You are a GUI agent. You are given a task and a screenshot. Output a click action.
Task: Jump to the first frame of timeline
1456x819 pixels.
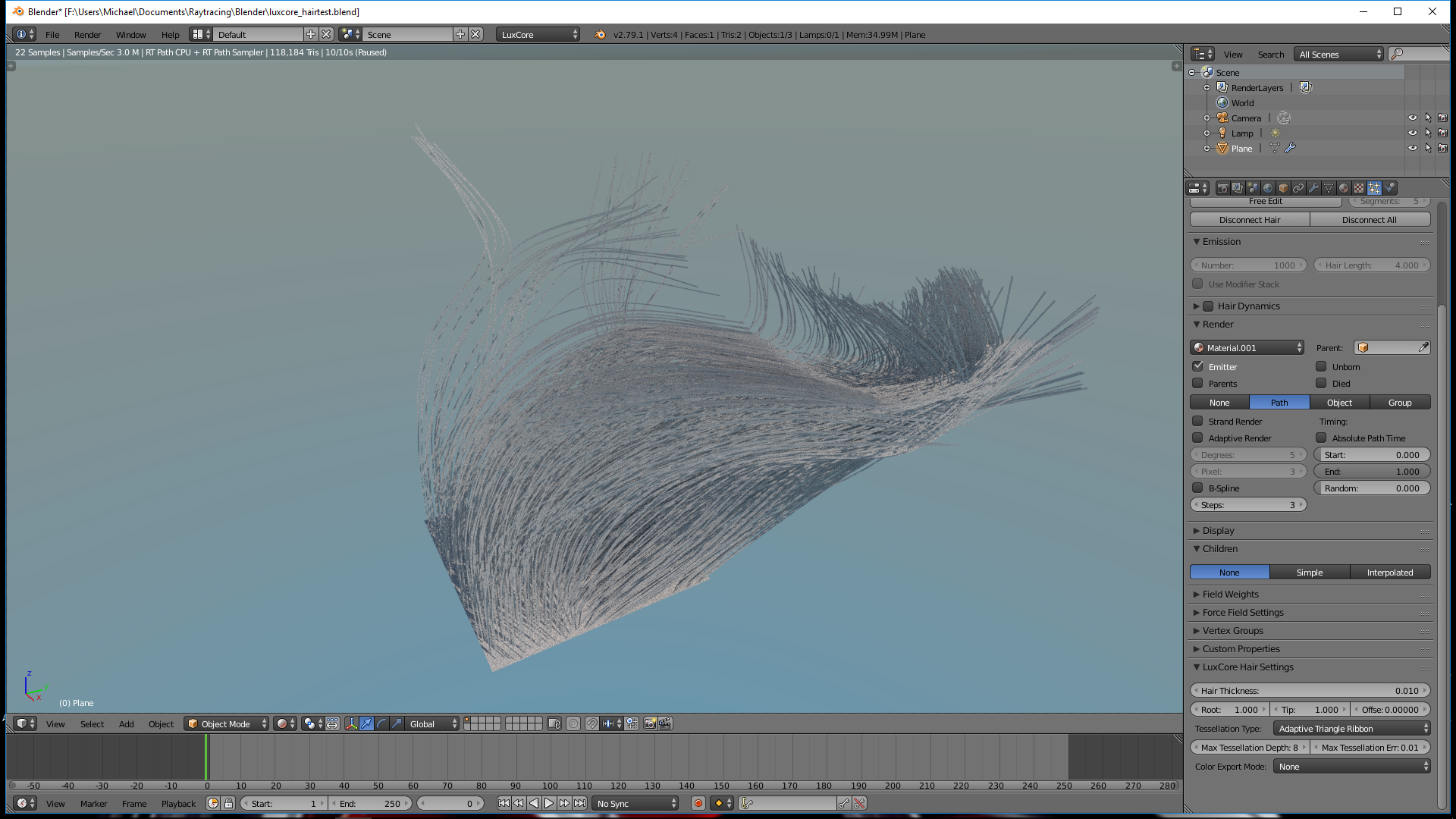click(504, 803)
